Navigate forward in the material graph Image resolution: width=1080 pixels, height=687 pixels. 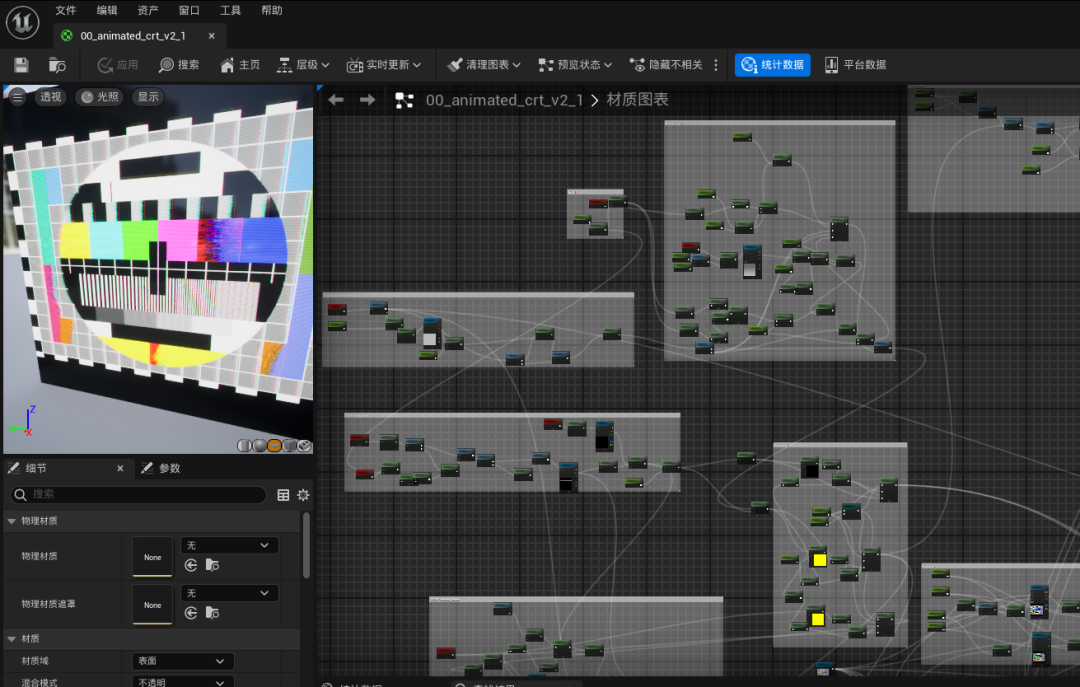pos(368,100)
